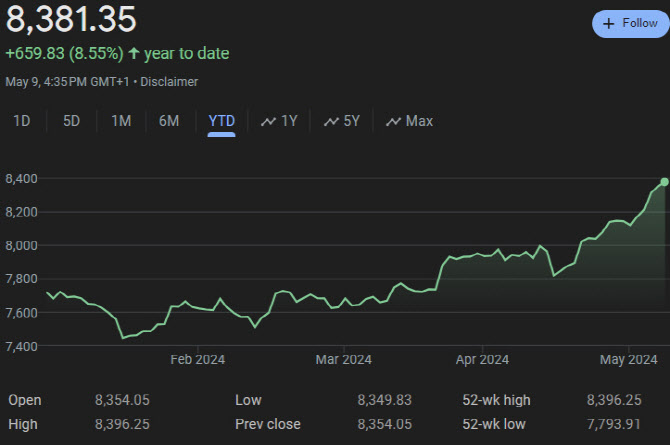Screen dimensions: 670x445
Task: Click the plus icon on Follow button
Action: 608,24
